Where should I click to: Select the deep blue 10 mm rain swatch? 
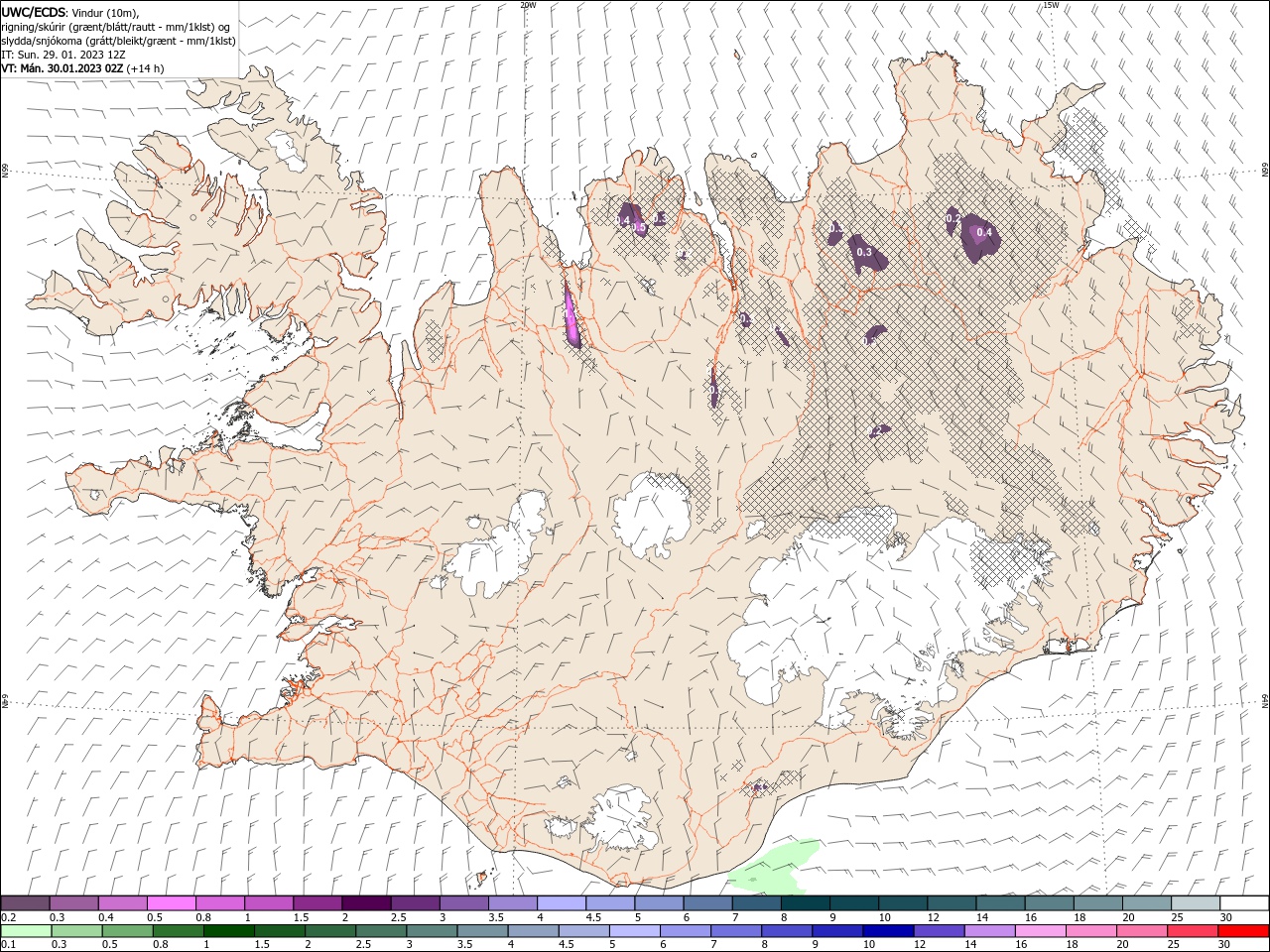[888, 931]
